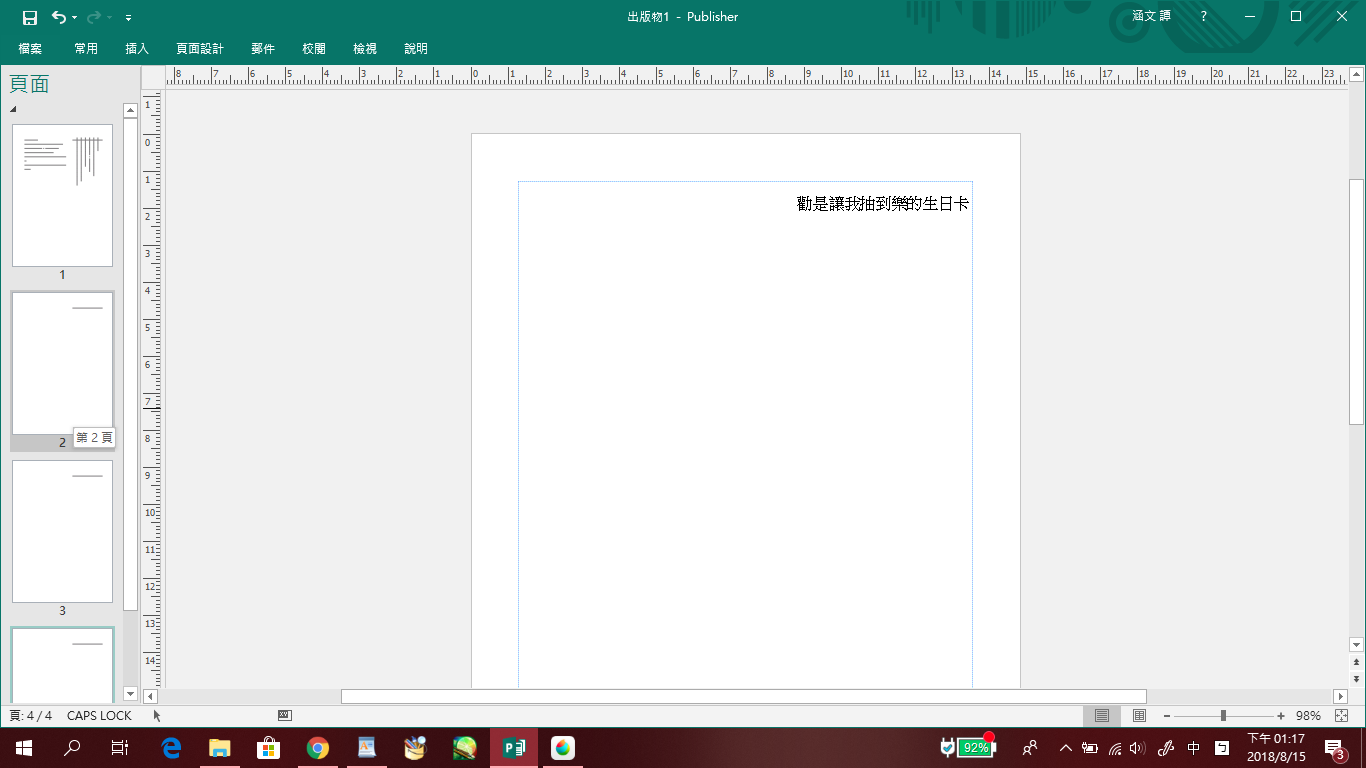Switch to single page view icon
The height and width of the screenshot is (768, 1366).
1102,716
